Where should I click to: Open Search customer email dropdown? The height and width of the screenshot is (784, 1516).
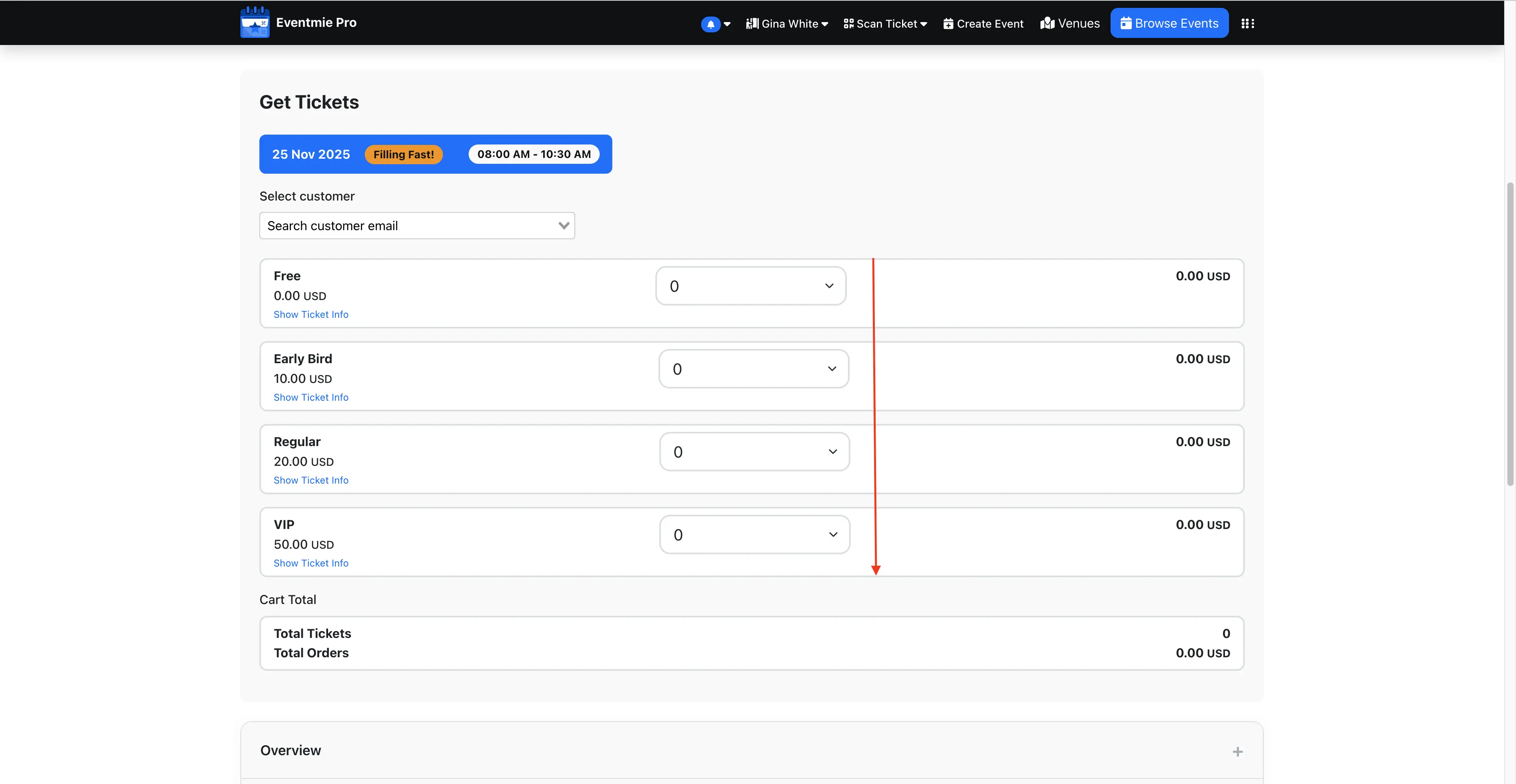(x=417, y=225)
